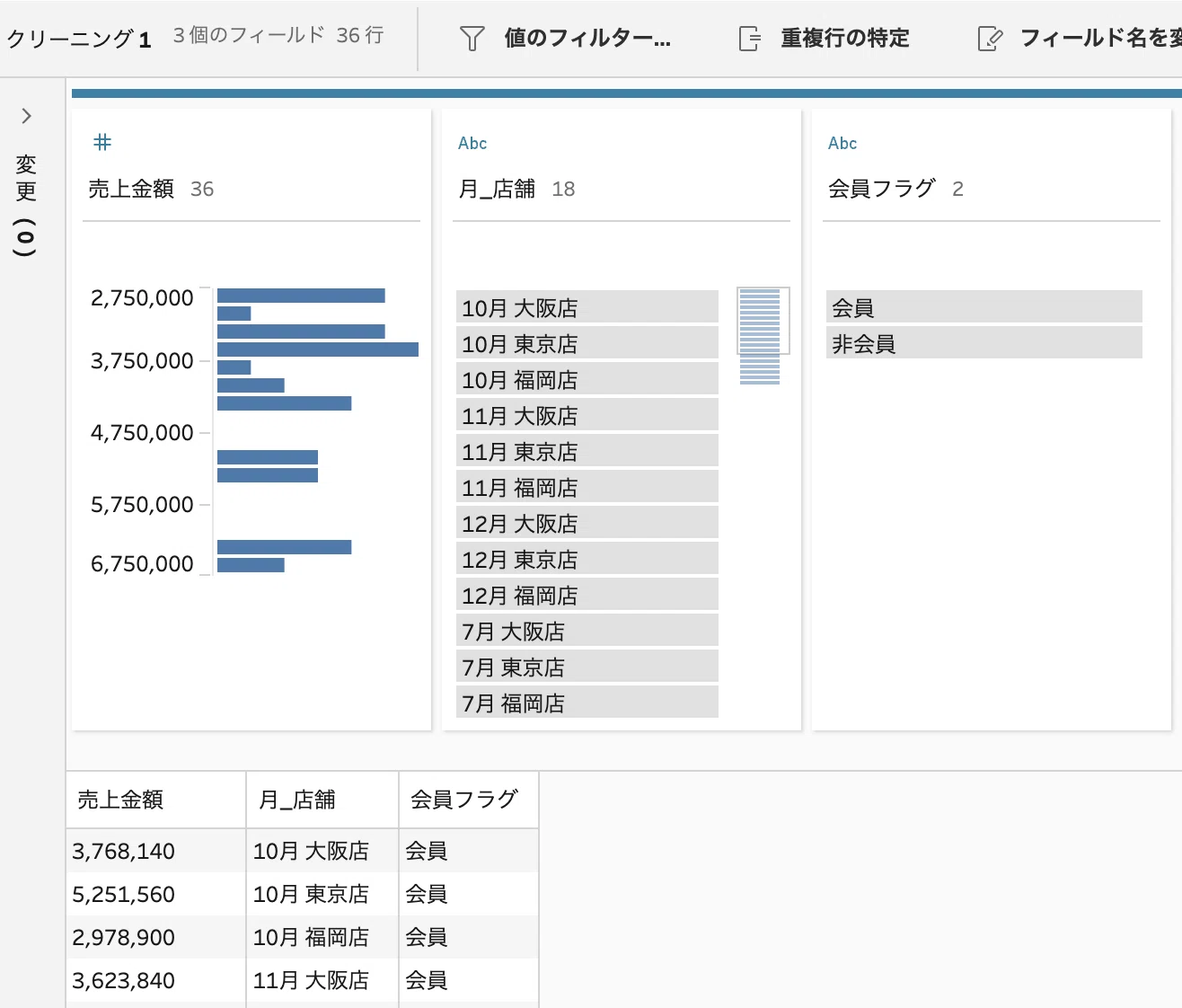Select the 会員フラグ profile card title
This screenshot has width=1182, height=1008.
click(x=882, y=189)
